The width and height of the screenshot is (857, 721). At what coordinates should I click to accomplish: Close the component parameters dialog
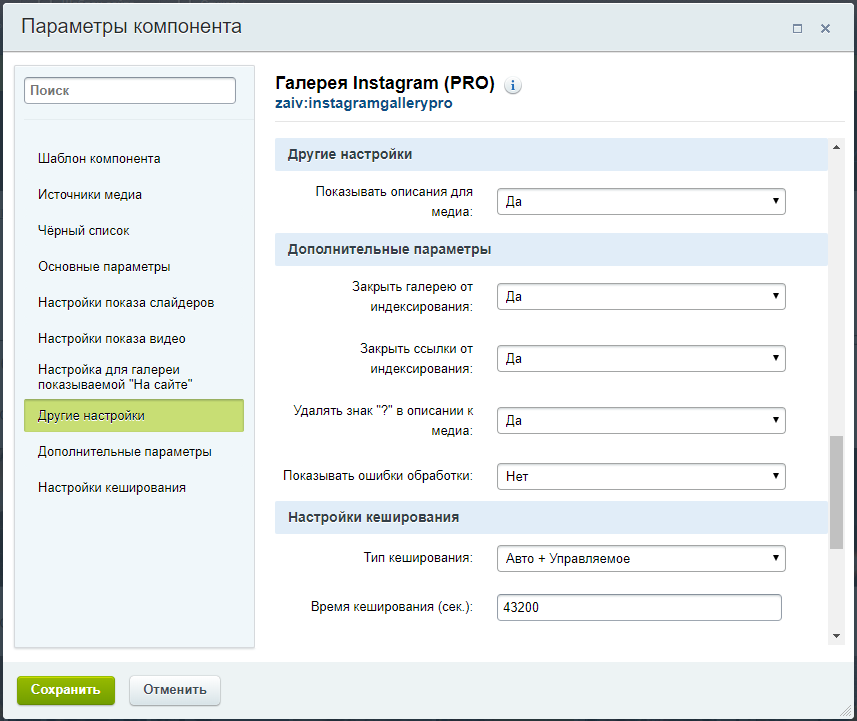pos(825,29)
